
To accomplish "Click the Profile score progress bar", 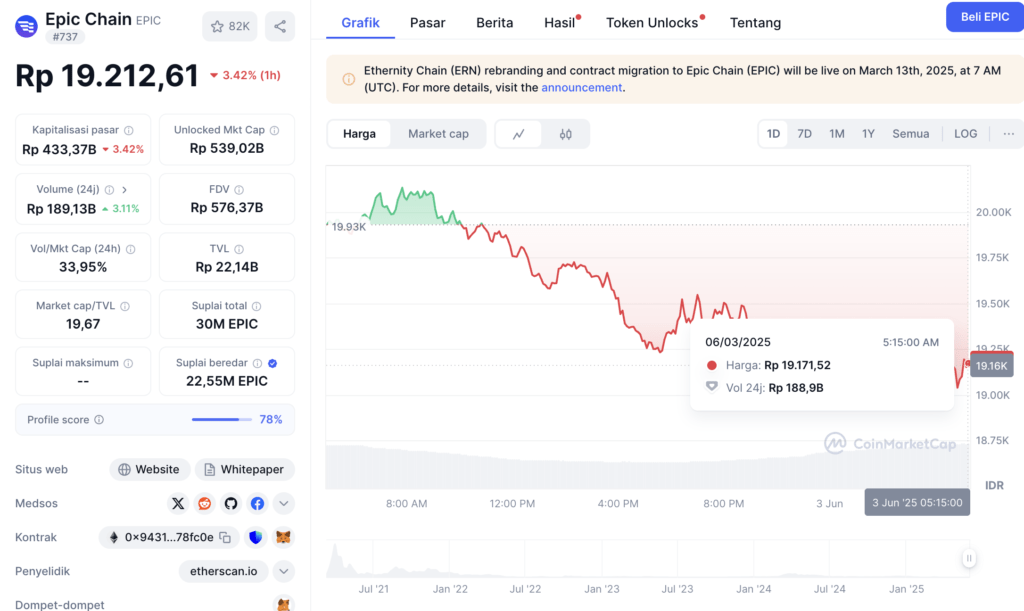I will 221,420.
